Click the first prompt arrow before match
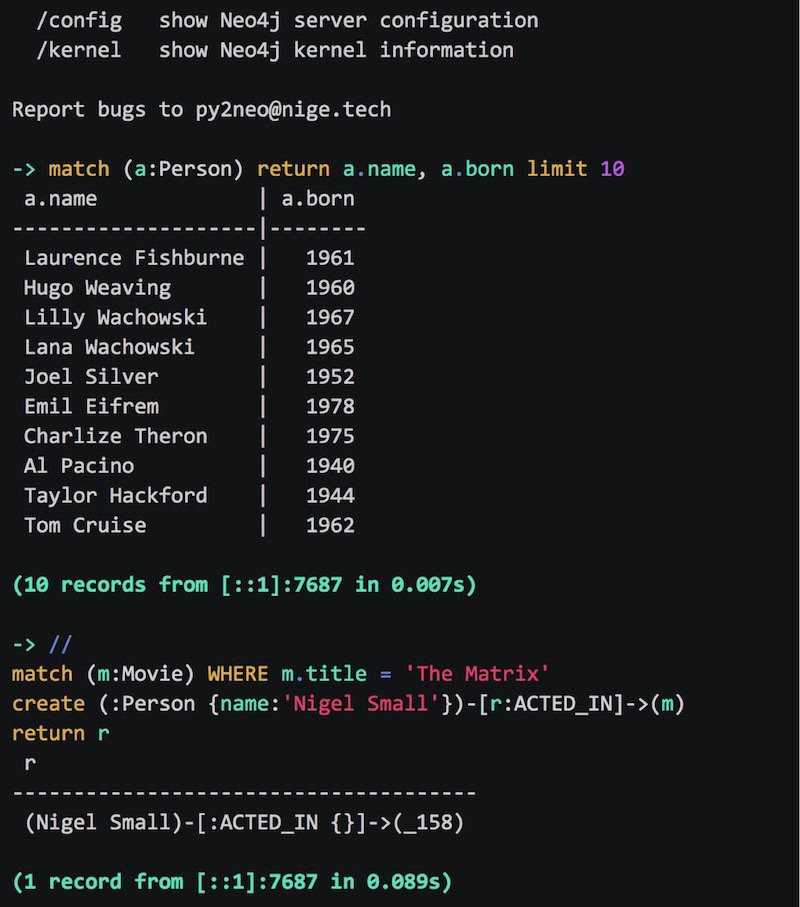The height and width of the screenshot is (907, 800). coord(24,169)
